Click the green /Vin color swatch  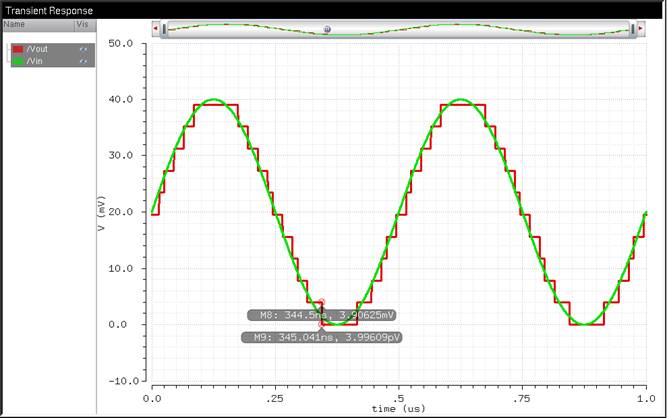tap(17, 61)
